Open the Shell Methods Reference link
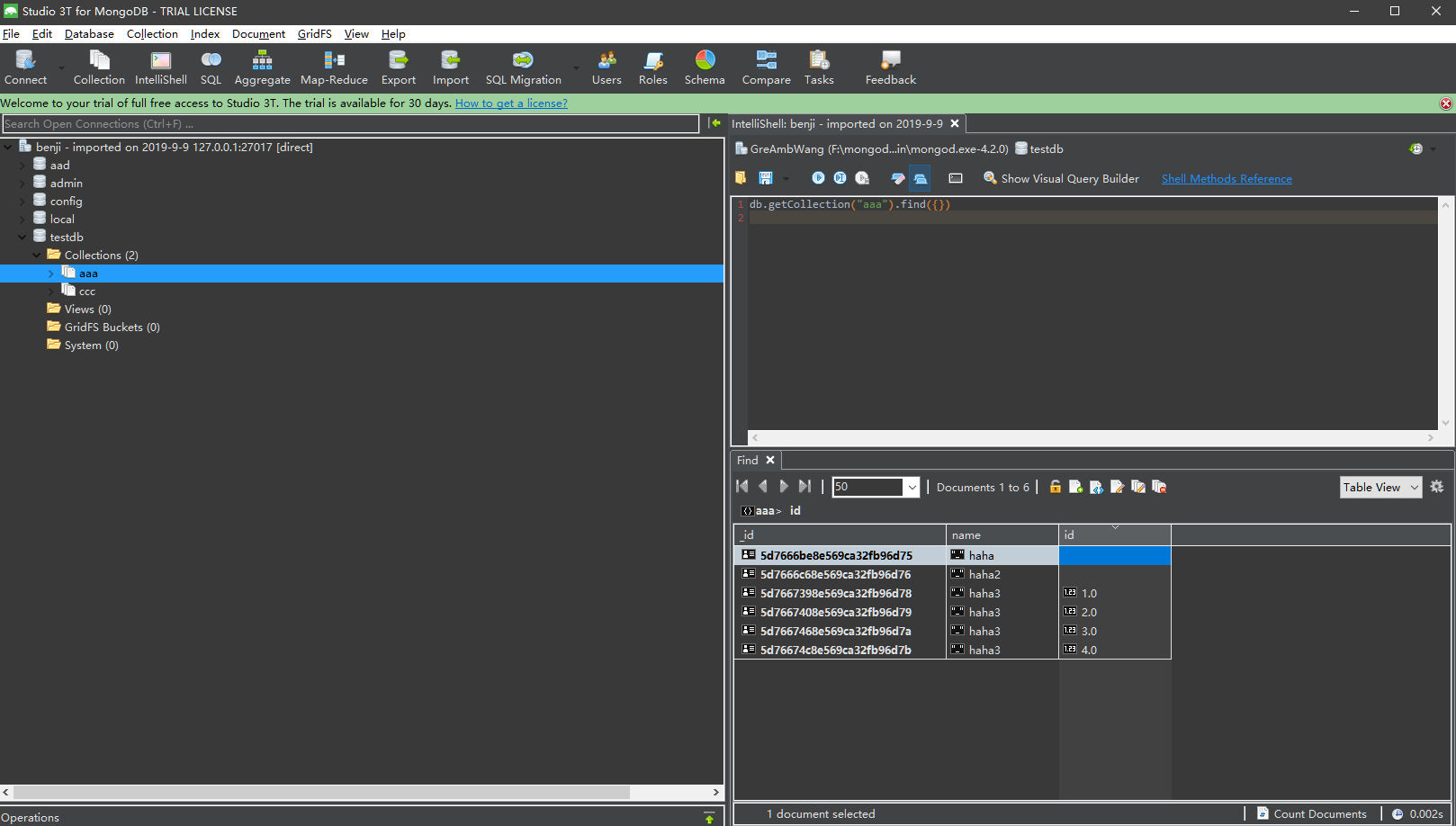The image size is (1456, 826). tap(1226, 178)
